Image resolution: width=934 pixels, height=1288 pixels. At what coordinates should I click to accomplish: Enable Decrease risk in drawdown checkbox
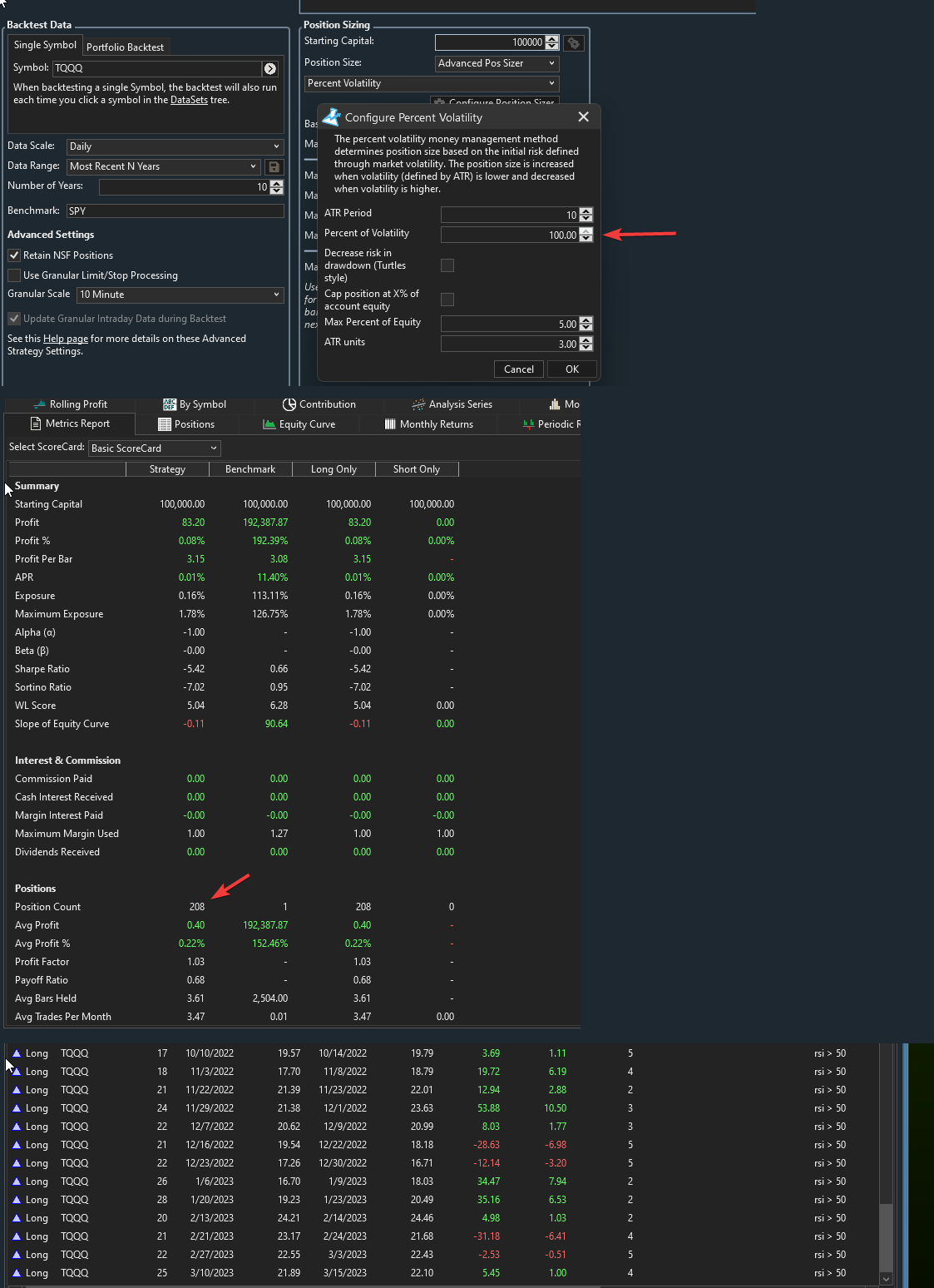point(447,265)
